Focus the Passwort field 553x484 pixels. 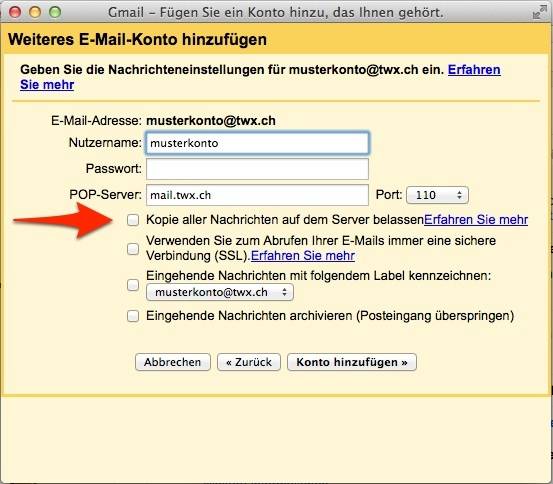click(x=257, y=169)
